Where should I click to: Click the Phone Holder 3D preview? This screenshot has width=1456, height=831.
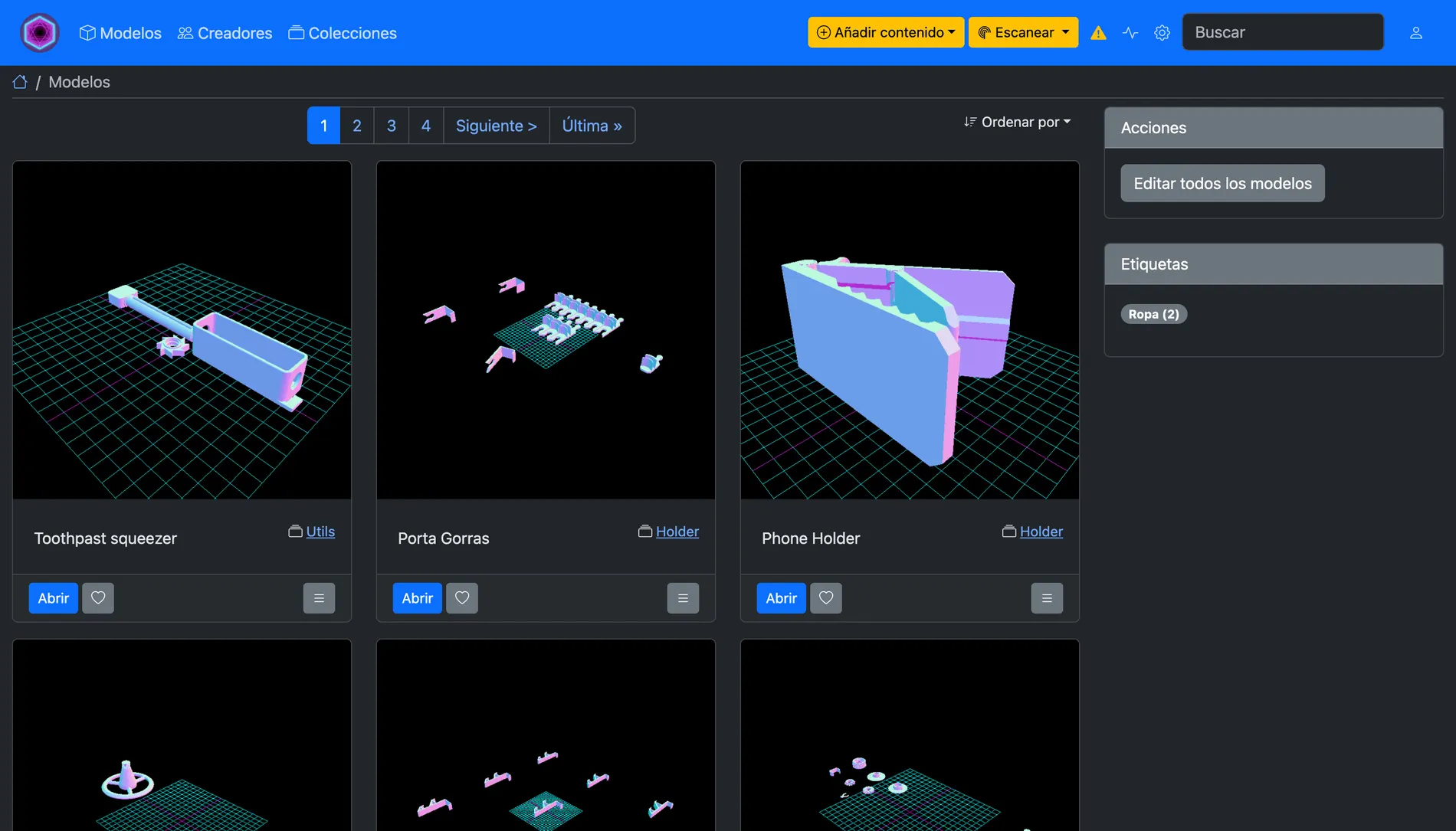point(910,330)
